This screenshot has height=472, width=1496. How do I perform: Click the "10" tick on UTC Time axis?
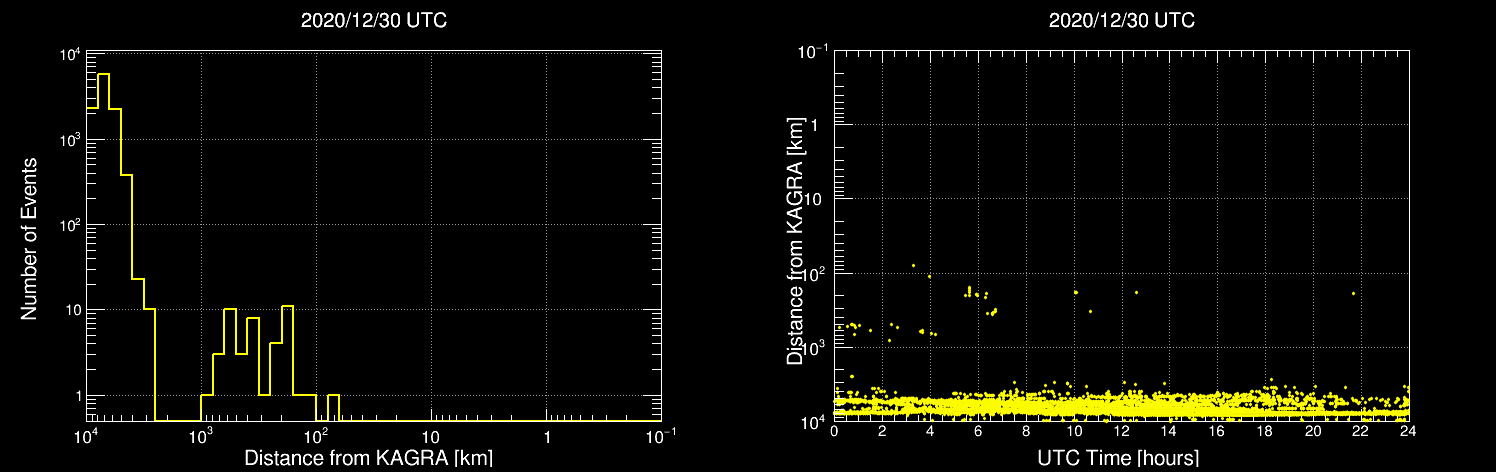click(x=1074, y=432)
